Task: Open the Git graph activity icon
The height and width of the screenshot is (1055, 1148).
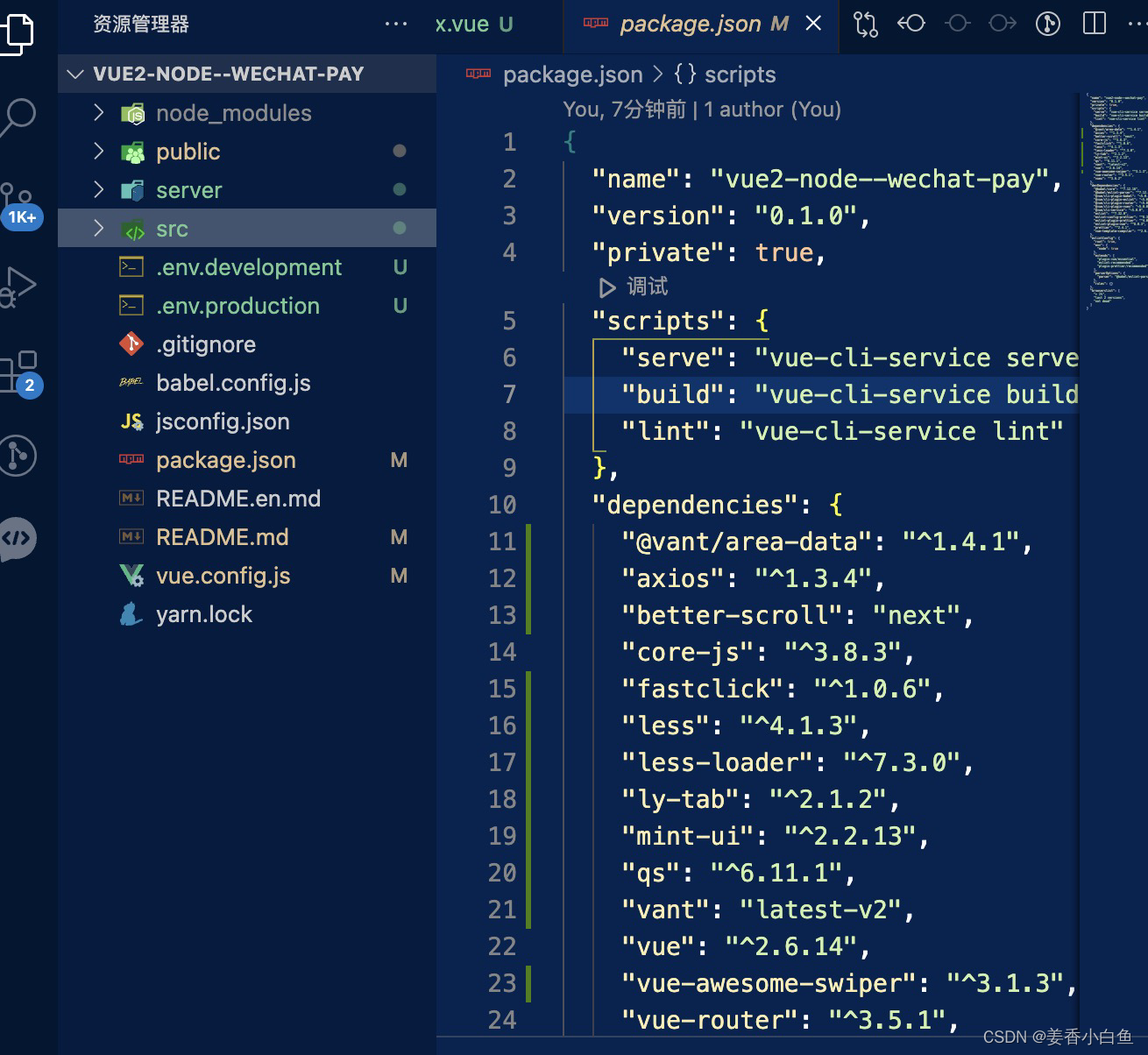Action: point(18,456)
